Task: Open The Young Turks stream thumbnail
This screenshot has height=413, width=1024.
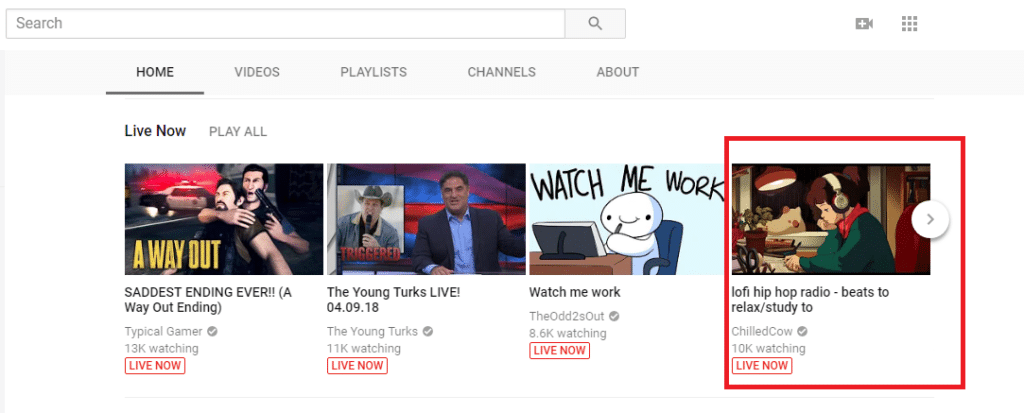Action: click(x=426, y=219)
